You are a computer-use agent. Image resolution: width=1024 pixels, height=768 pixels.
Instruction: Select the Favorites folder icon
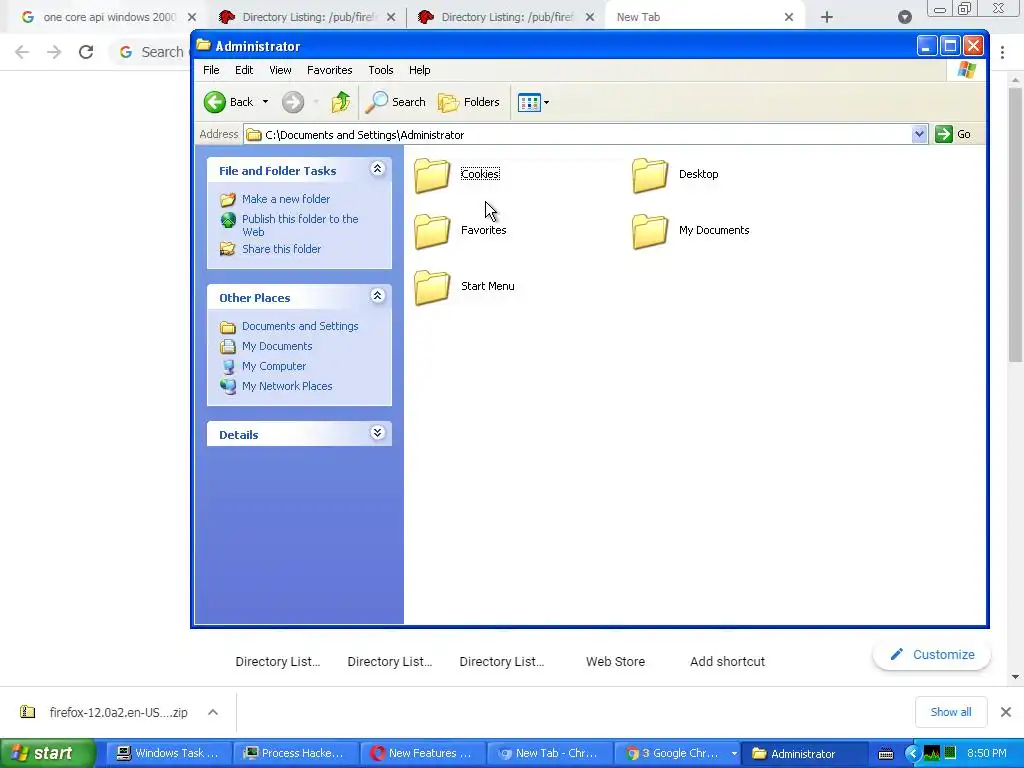point(432,232)
